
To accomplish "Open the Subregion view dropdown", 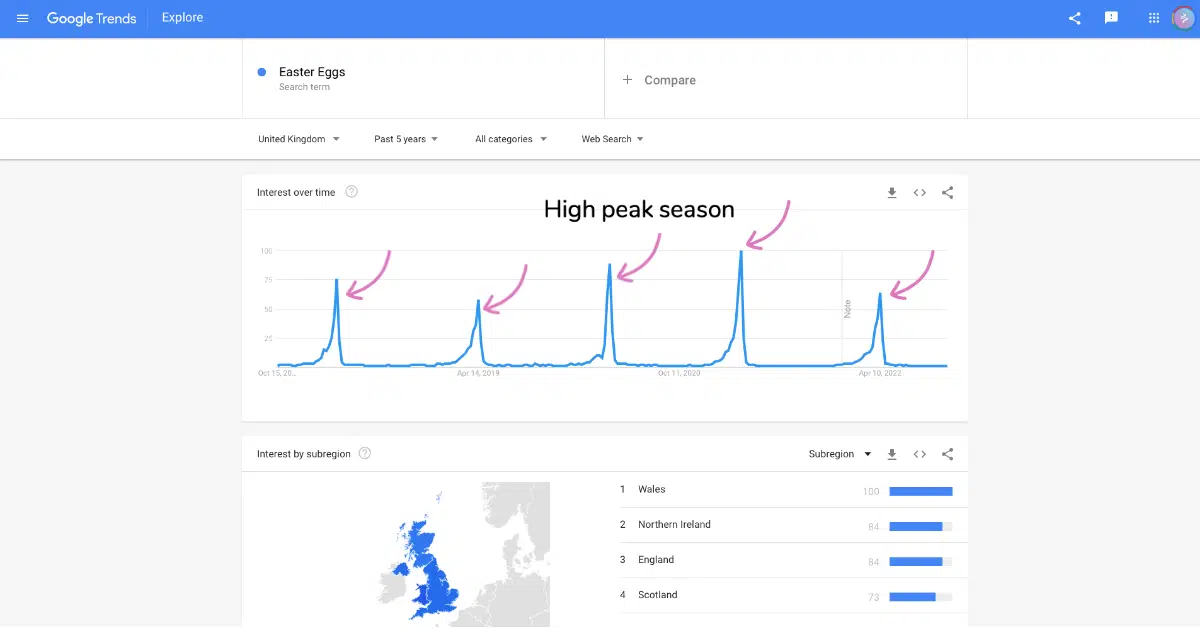I will click(840, 454).
